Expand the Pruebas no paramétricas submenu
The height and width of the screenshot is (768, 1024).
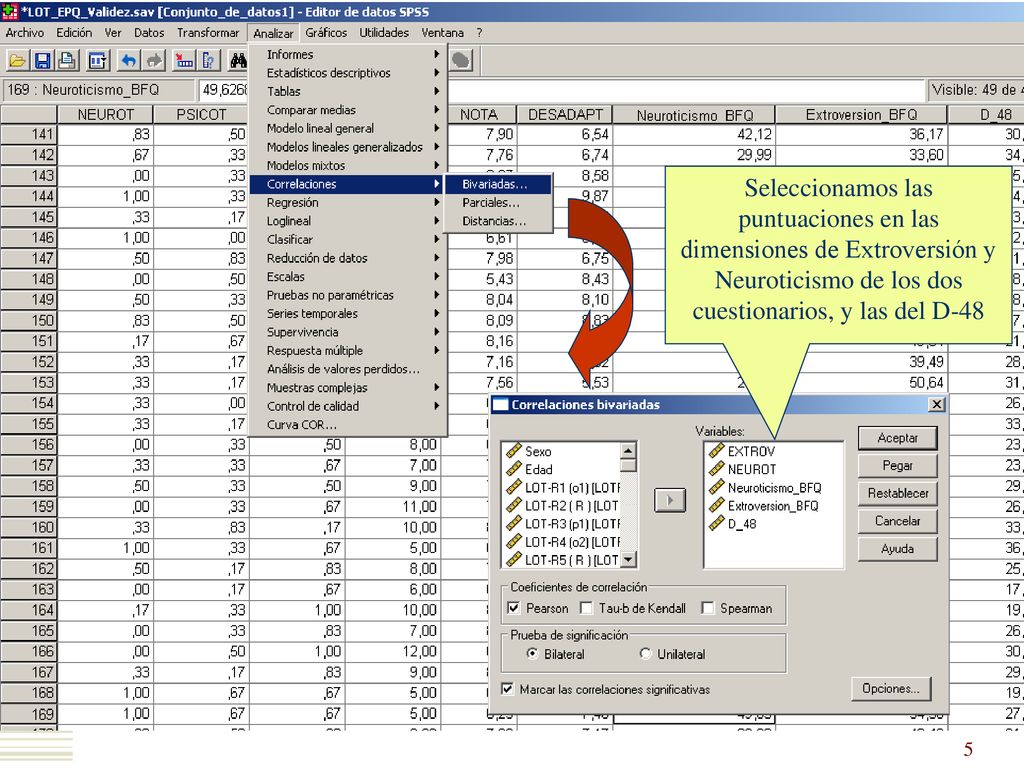(x=348, y=295)
